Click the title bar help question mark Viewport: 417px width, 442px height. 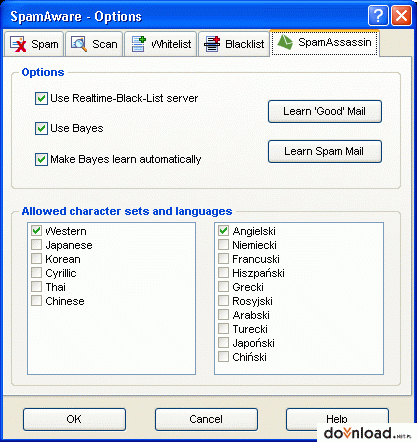[x=378, y=15]
